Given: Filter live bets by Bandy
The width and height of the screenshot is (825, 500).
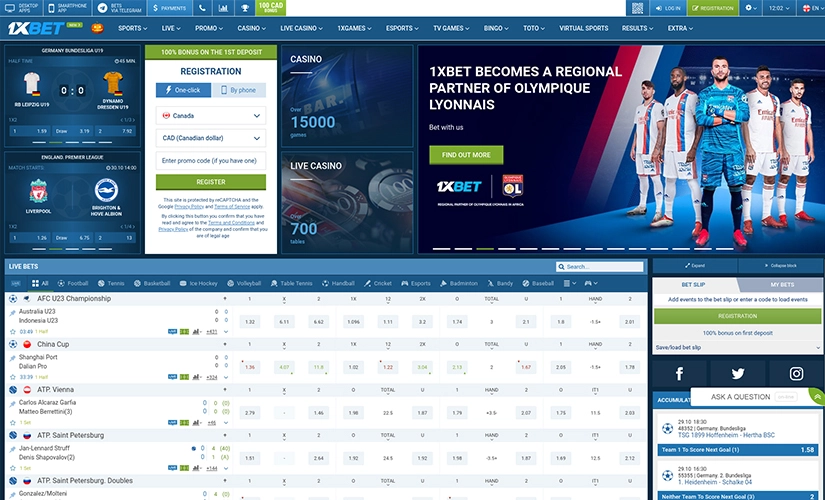Looking at the screenshot, I should (x=500, y=283).
